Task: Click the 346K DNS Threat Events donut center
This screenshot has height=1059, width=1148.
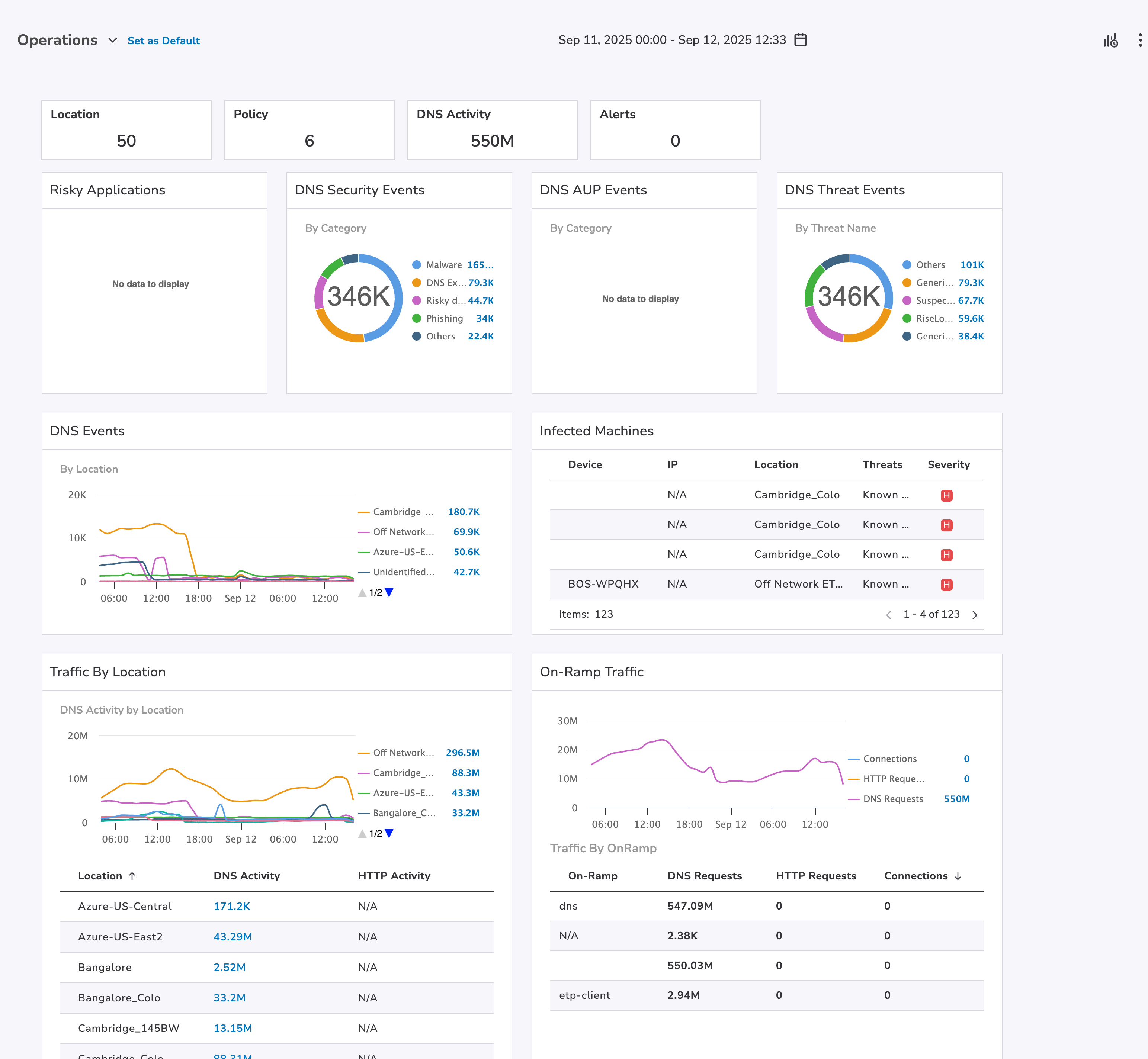Action: coord(848,297)
